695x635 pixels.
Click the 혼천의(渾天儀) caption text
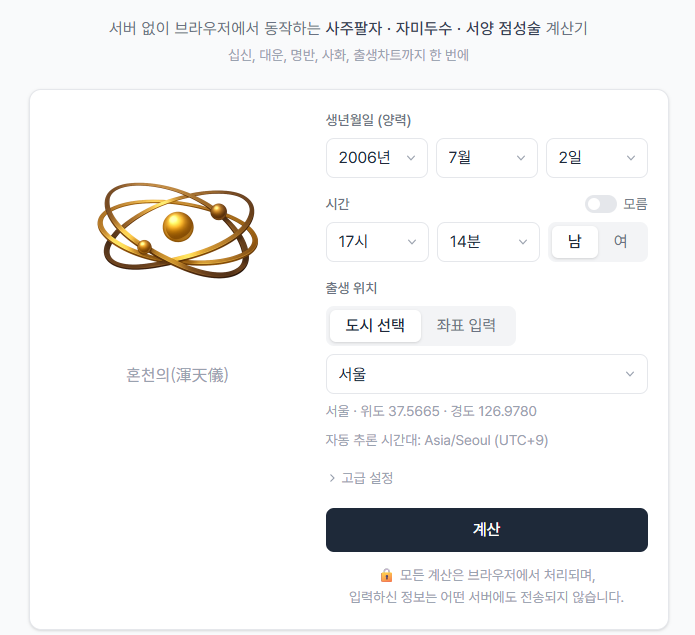click(x=177, y=375)
